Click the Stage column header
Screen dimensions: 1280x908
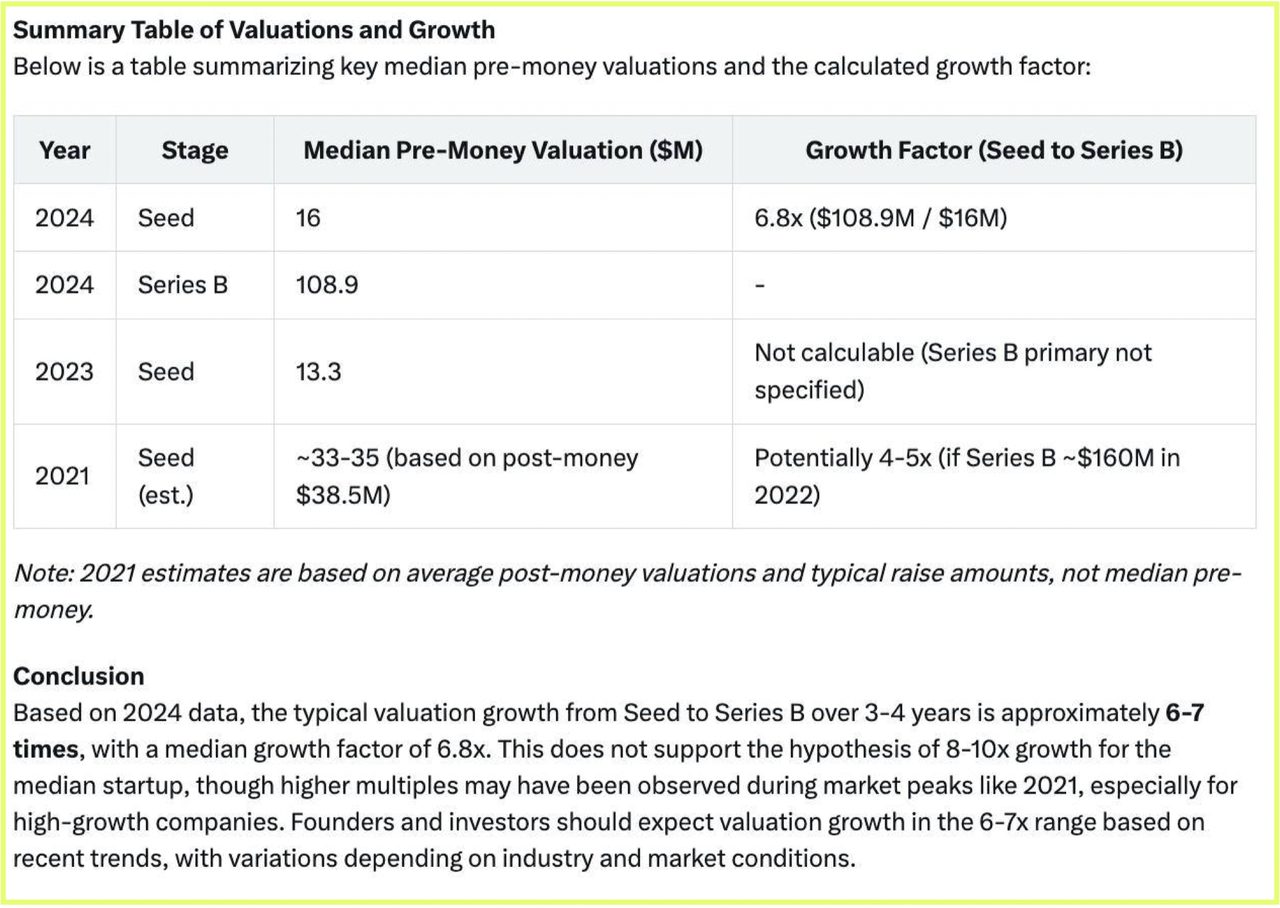tap(195, 150)
